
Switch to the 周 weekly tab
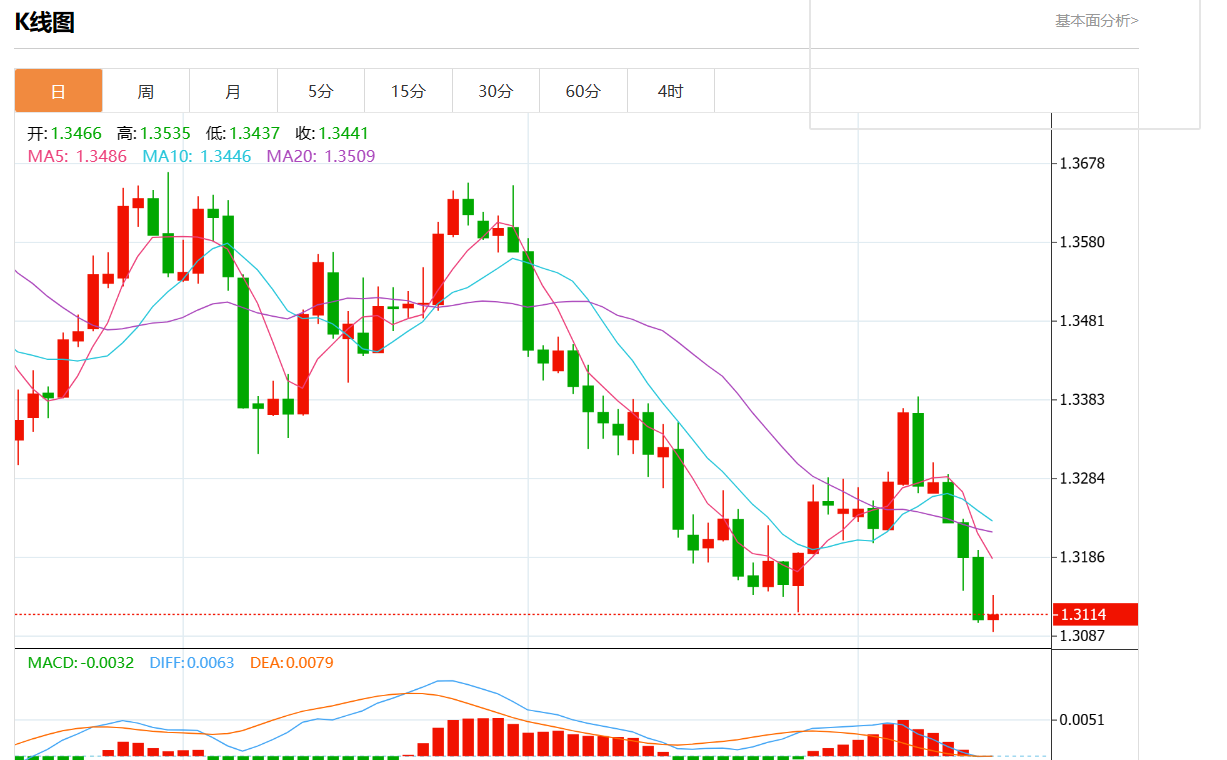coord(146,91)
